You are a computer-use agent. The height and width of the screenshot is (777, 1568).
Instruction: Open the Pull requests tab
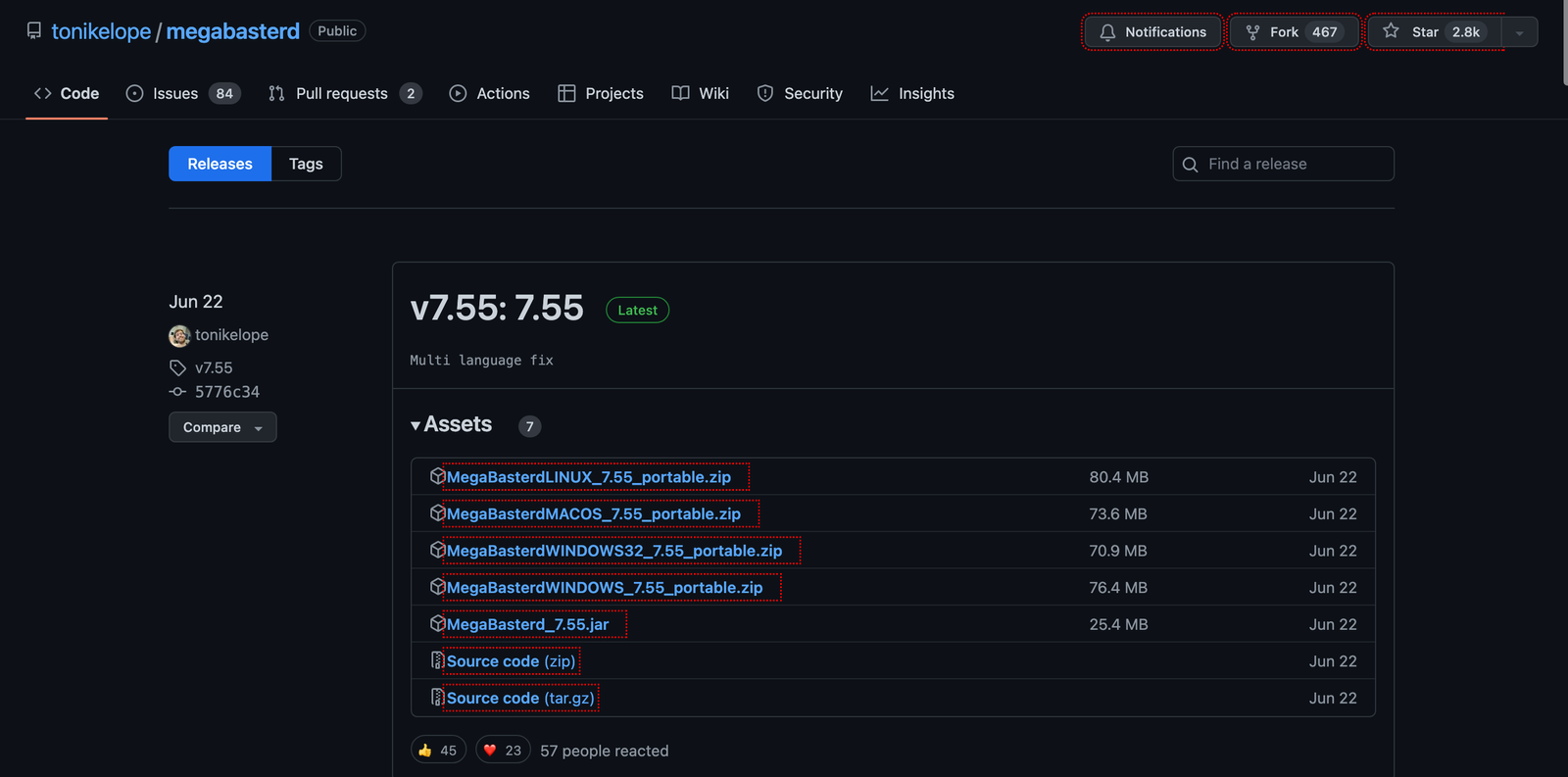[345, 93]
